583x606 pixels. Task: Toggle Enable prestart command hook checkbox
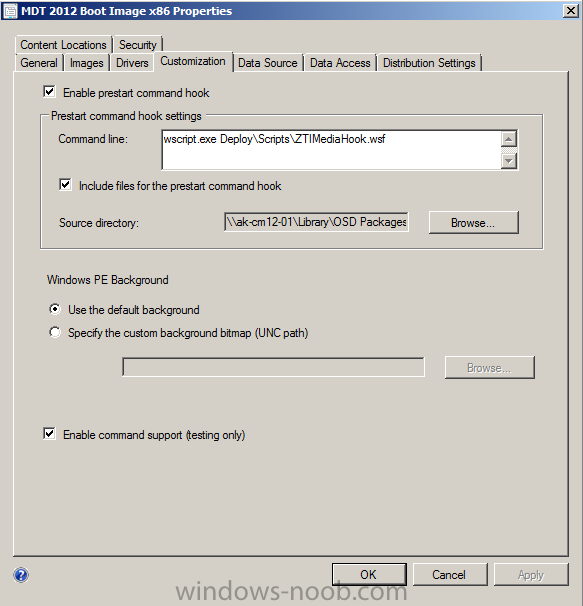(x=49, y=92)
